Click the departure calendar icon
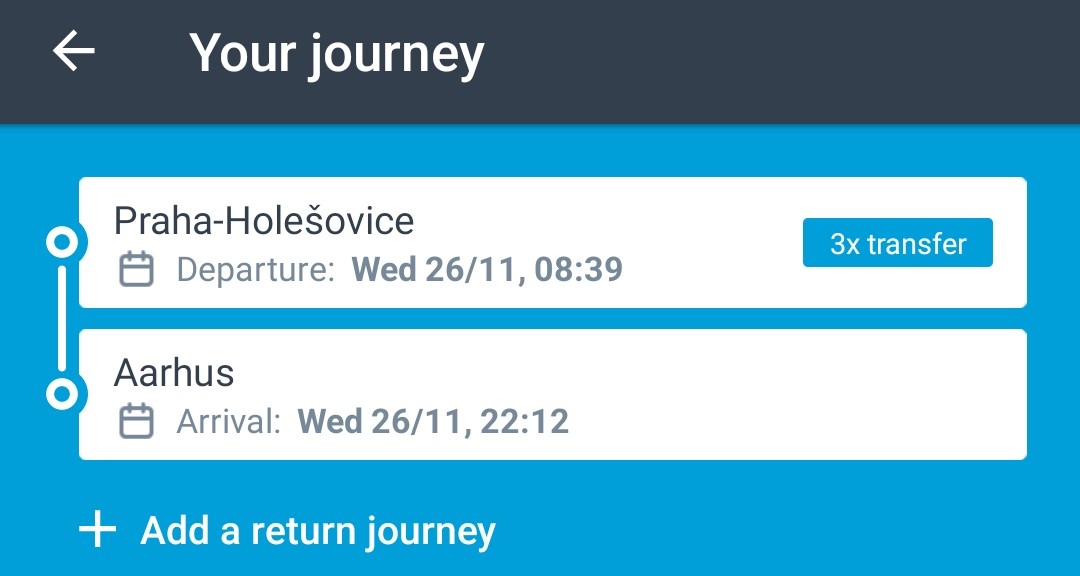1080x576 pixels. [136, 270]
